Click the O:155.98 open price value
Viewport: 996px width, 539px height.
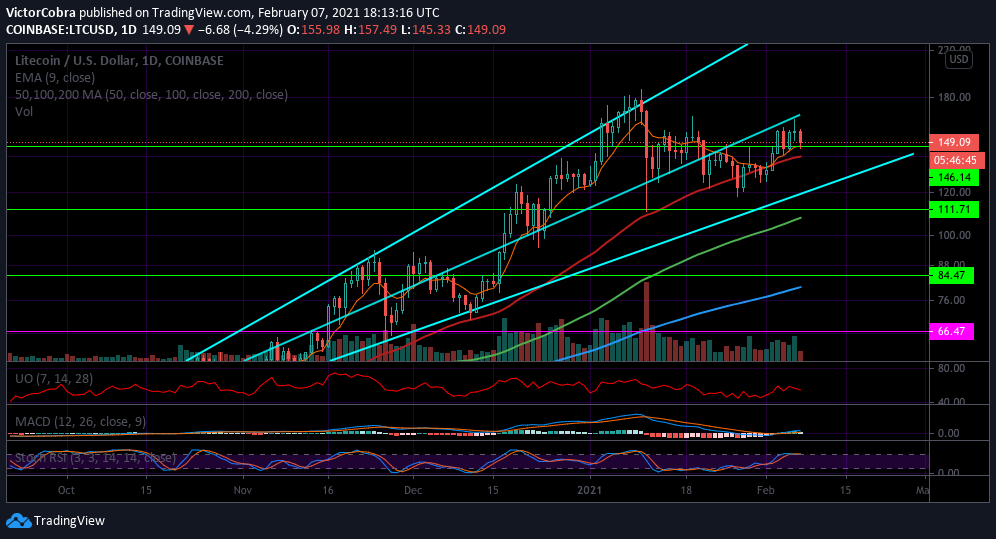tap(314, 30)
